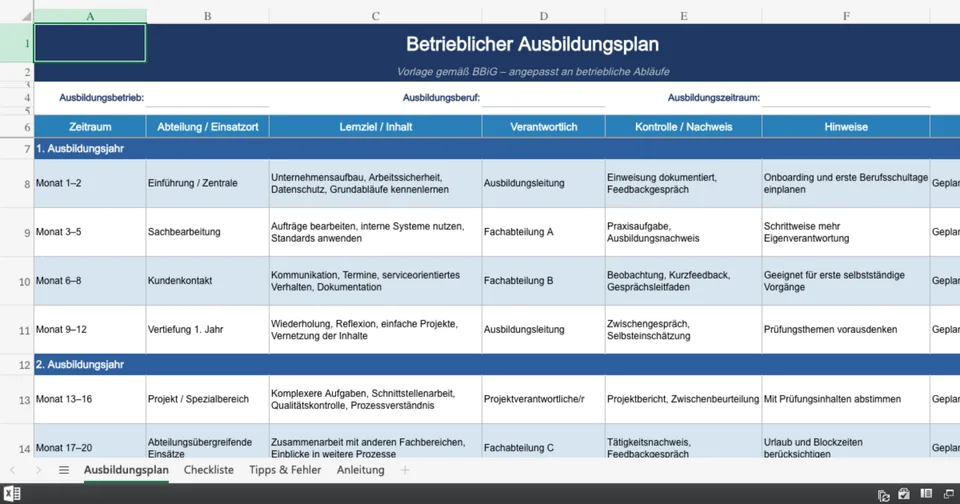The image size is (960, 504).
Task: Switch to the Anleitung sheet tab
Action: tap(361, 470)
